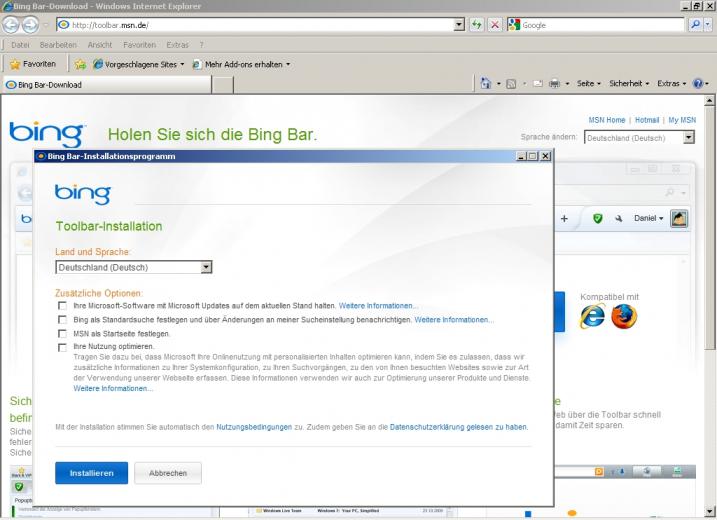Click the plus icon in toolbar preview
This screenshot has width=717, height=520.
(x=564, y=219)
